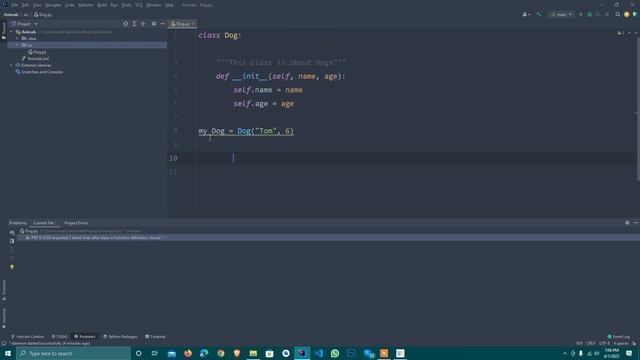Switch to the Project Errors tab

(x=76, y=223)
